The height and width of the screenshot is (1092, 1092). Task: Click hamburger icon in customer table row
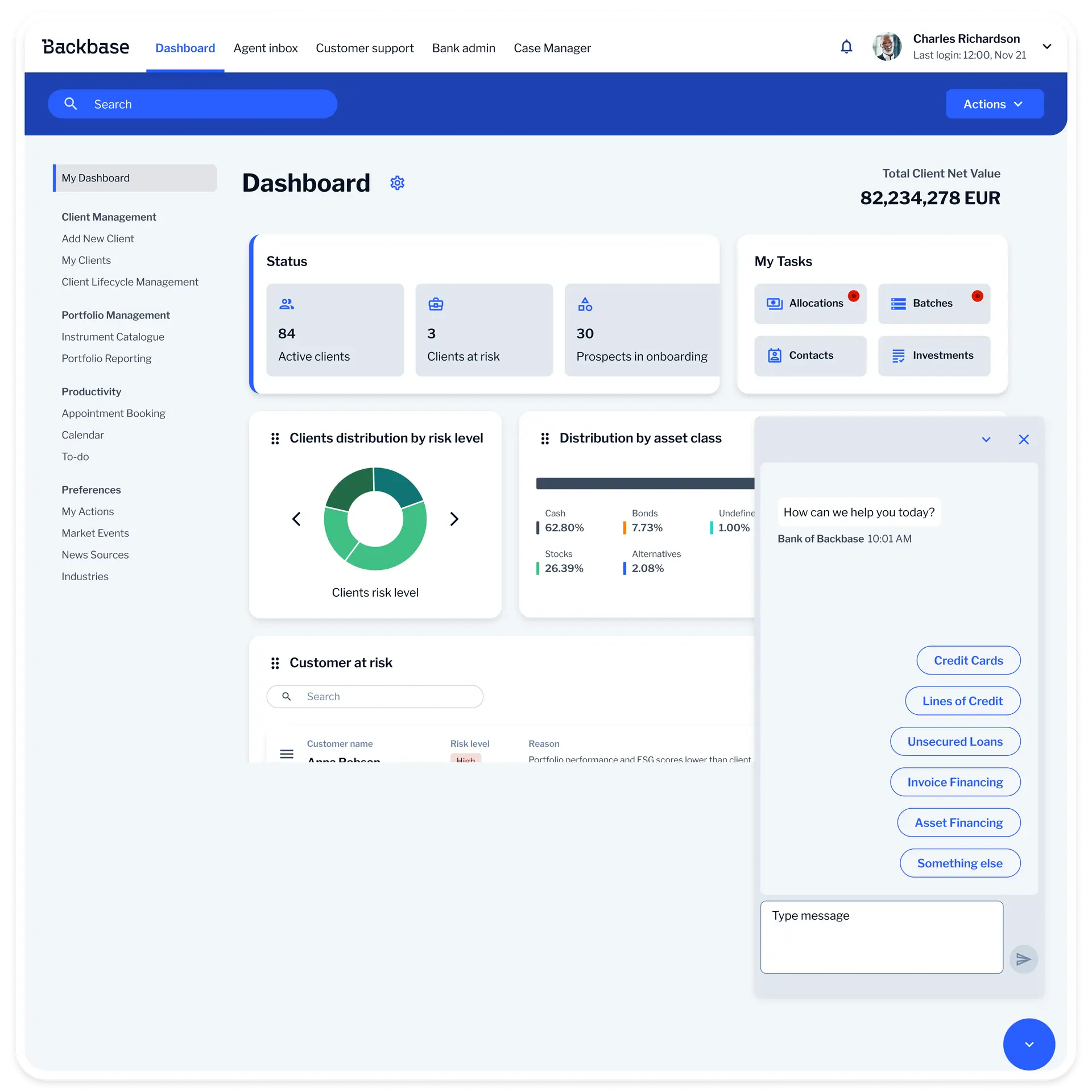click(287, 754)
